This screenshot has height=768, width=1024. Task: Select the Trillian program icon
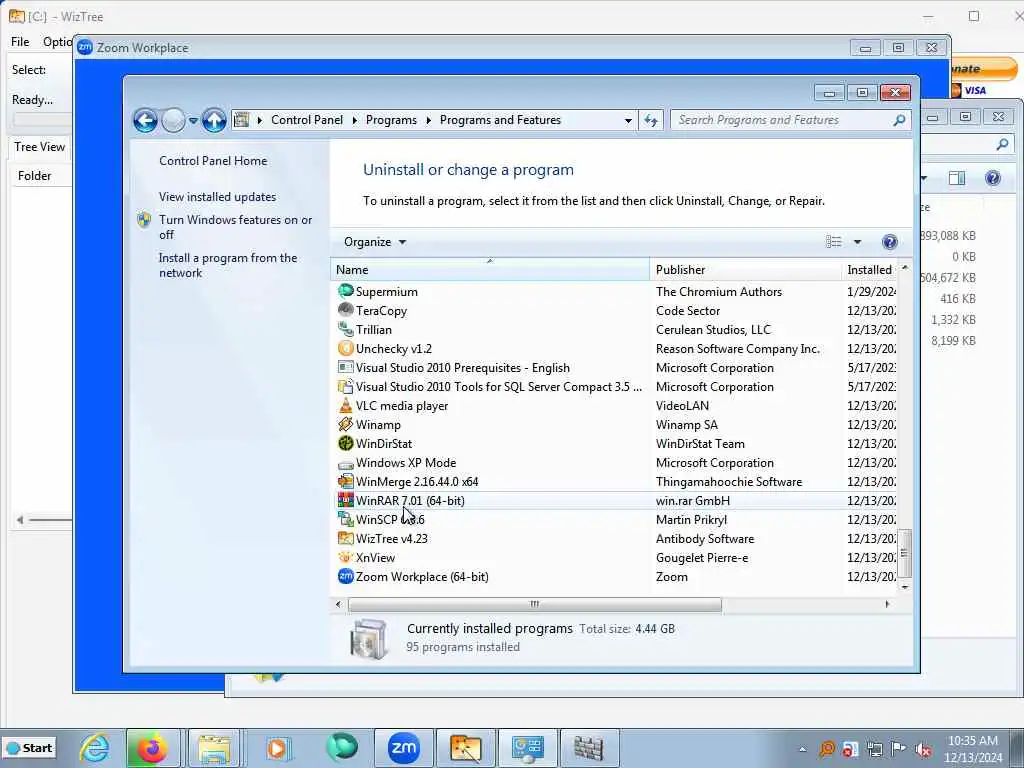tap(345, 329)
